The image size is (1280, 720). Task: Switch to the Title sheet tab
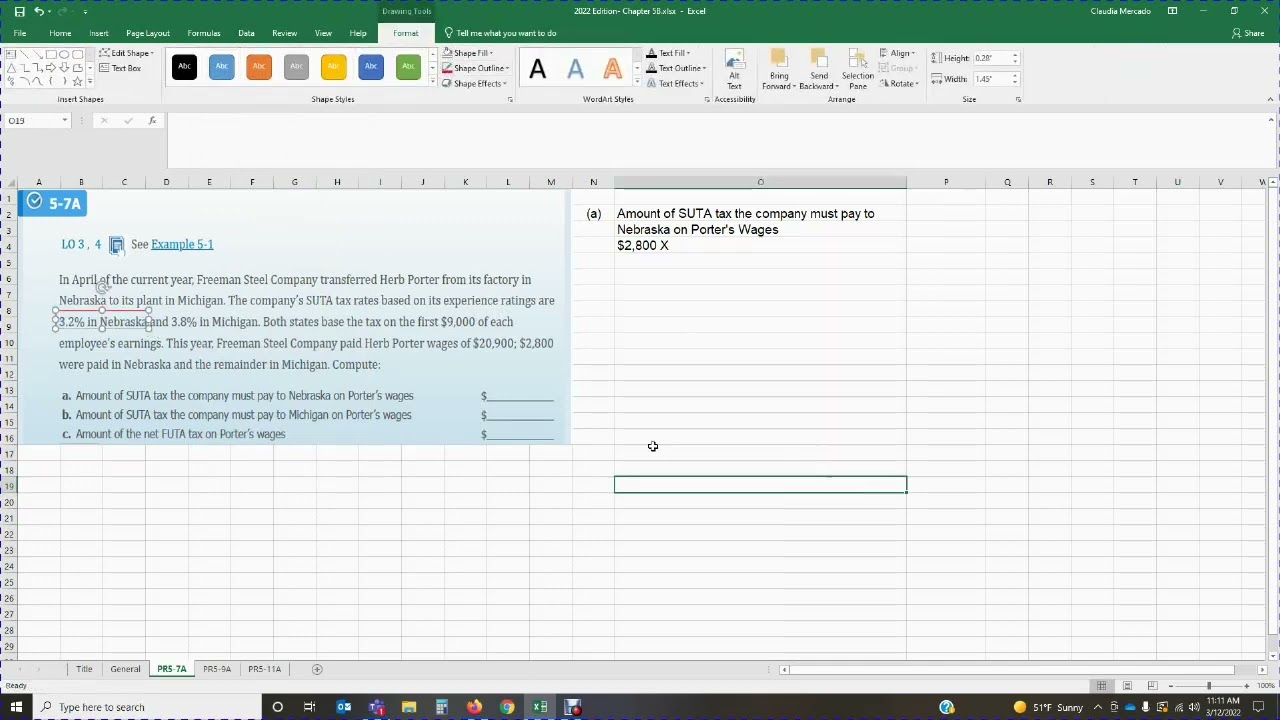click(84, 669)
